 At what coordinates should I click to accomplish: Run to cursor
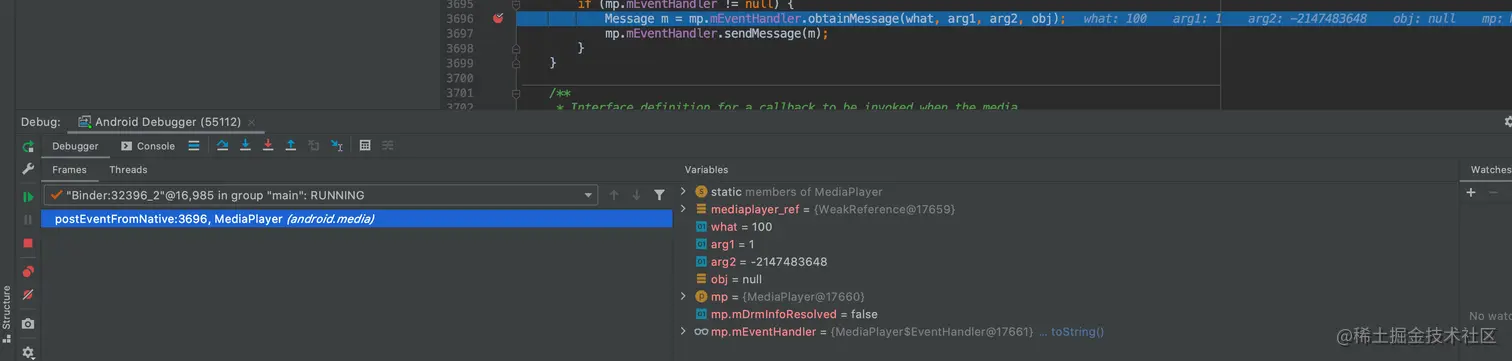pyautogui.click(x=337, y=146)
